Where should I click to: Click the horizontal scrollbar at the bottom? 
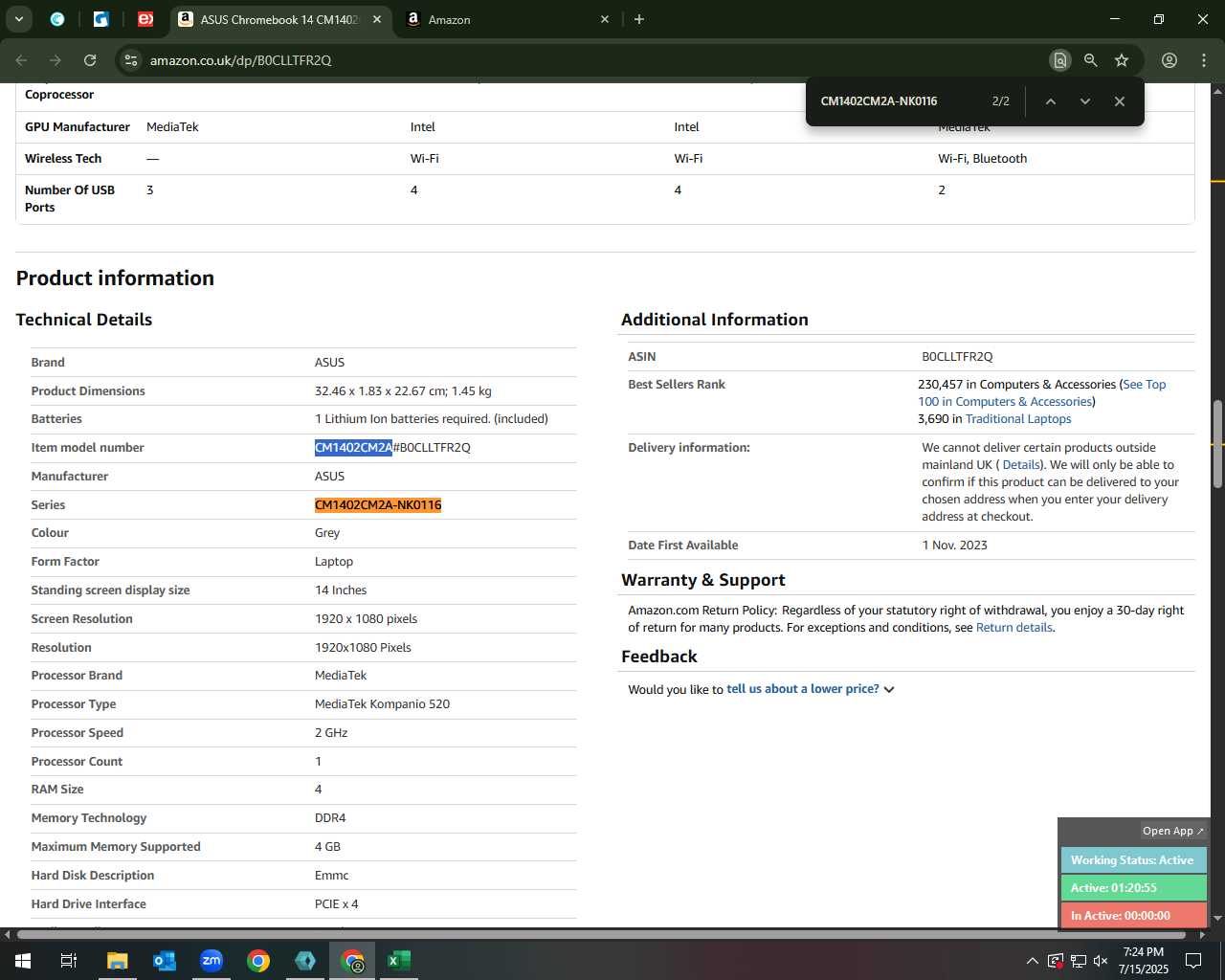point(601,934)
